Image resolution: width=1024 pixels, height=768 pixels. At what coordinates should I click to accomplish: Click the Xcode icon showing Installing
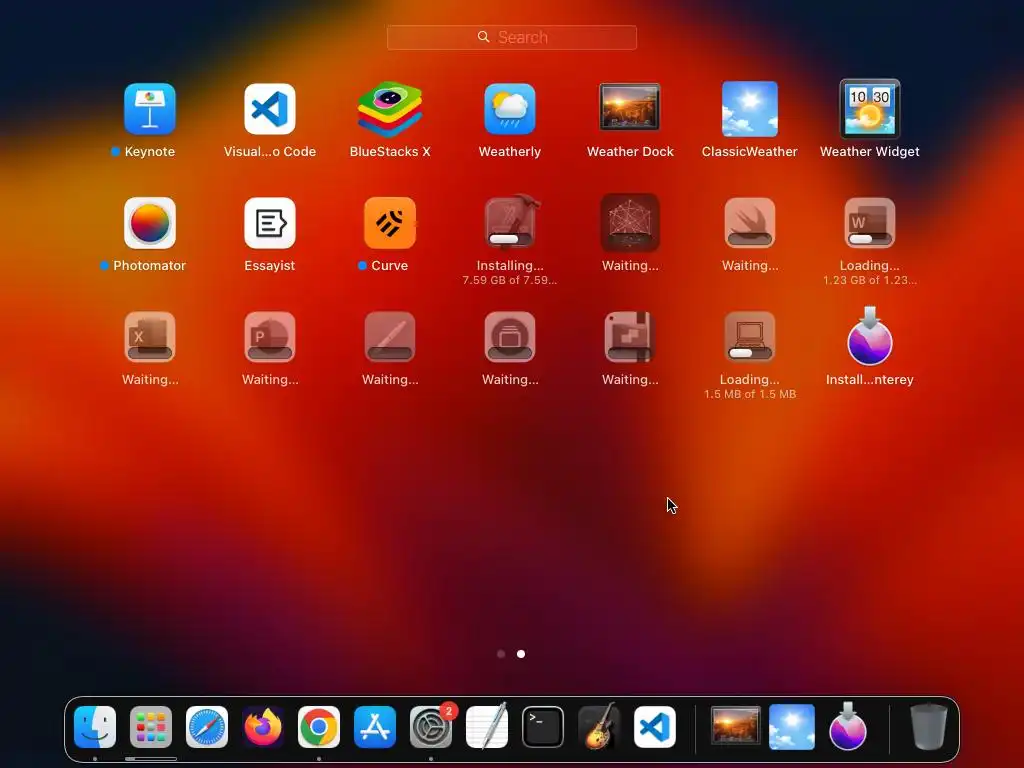[510, 222]
